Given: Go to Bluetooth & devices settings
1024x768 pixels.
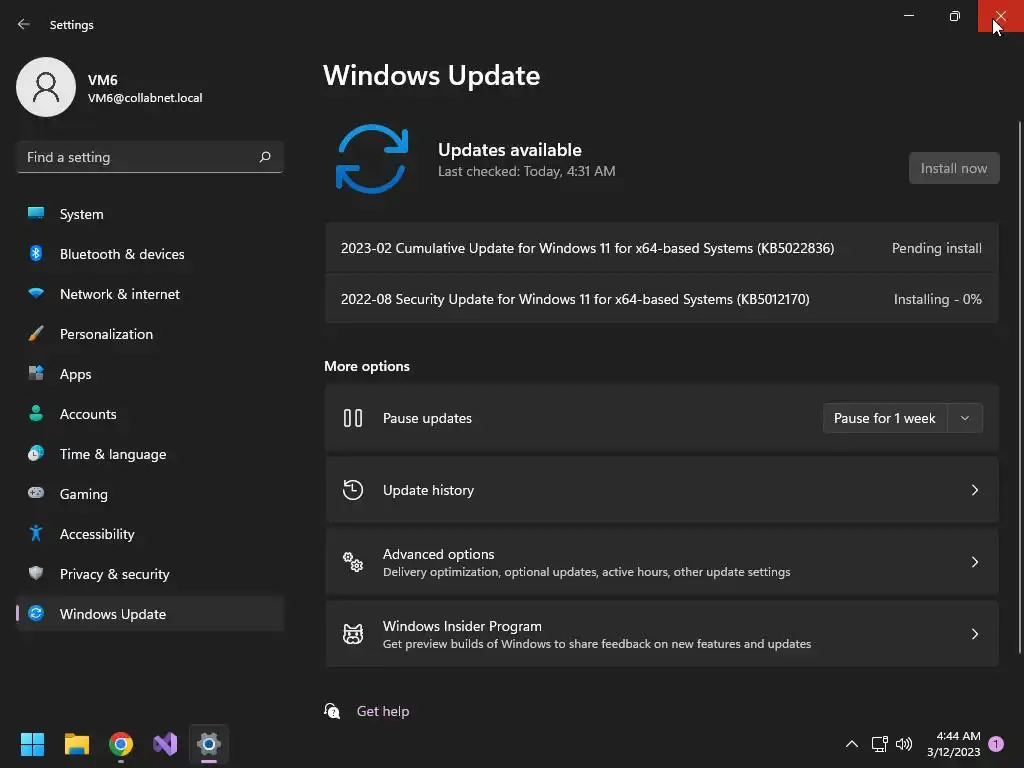Looking at the screenshot, I should click(150, 254).
